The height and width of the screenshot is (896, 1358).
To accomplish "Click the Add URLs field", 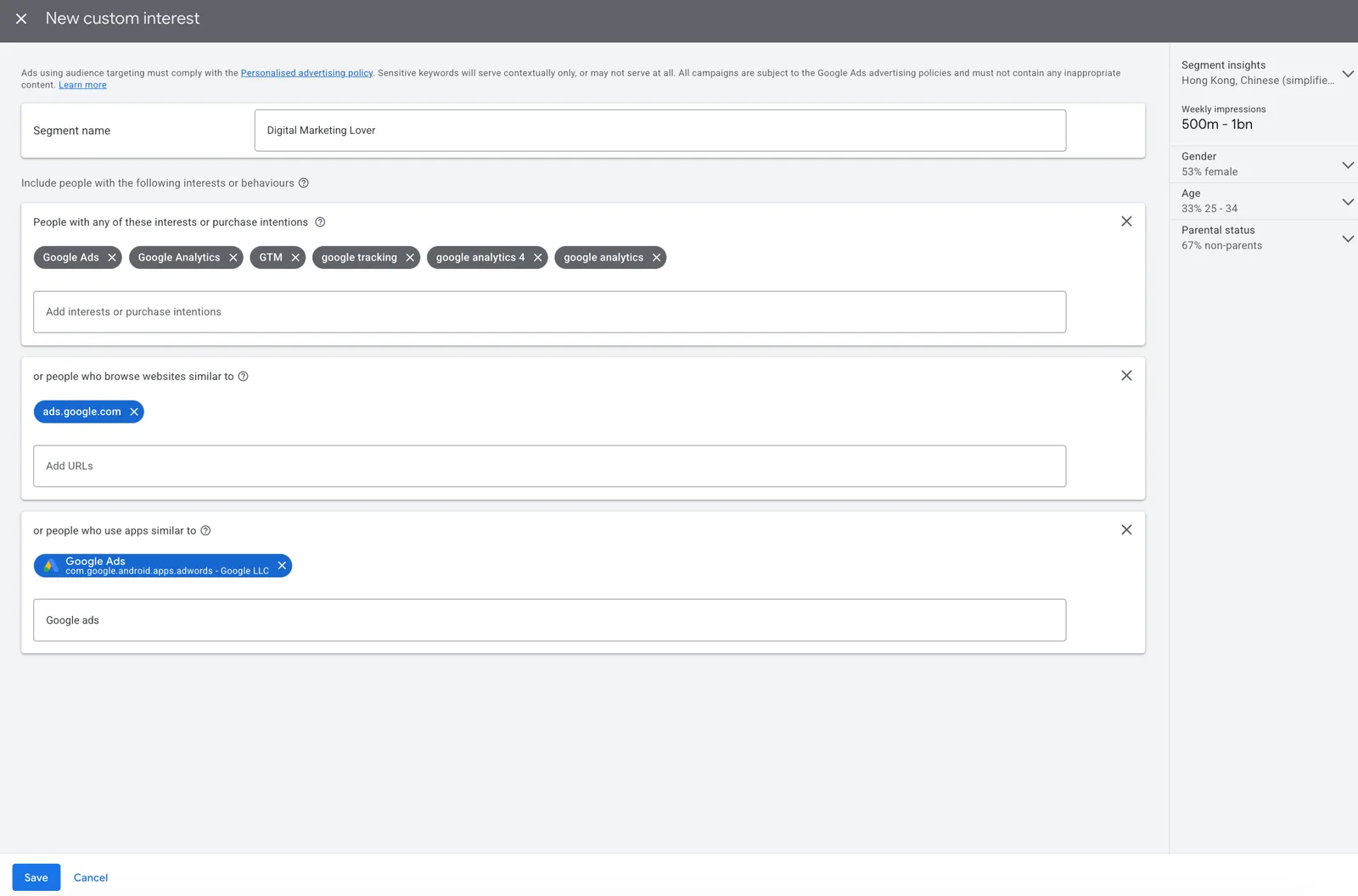I will [x=550, y=467].
